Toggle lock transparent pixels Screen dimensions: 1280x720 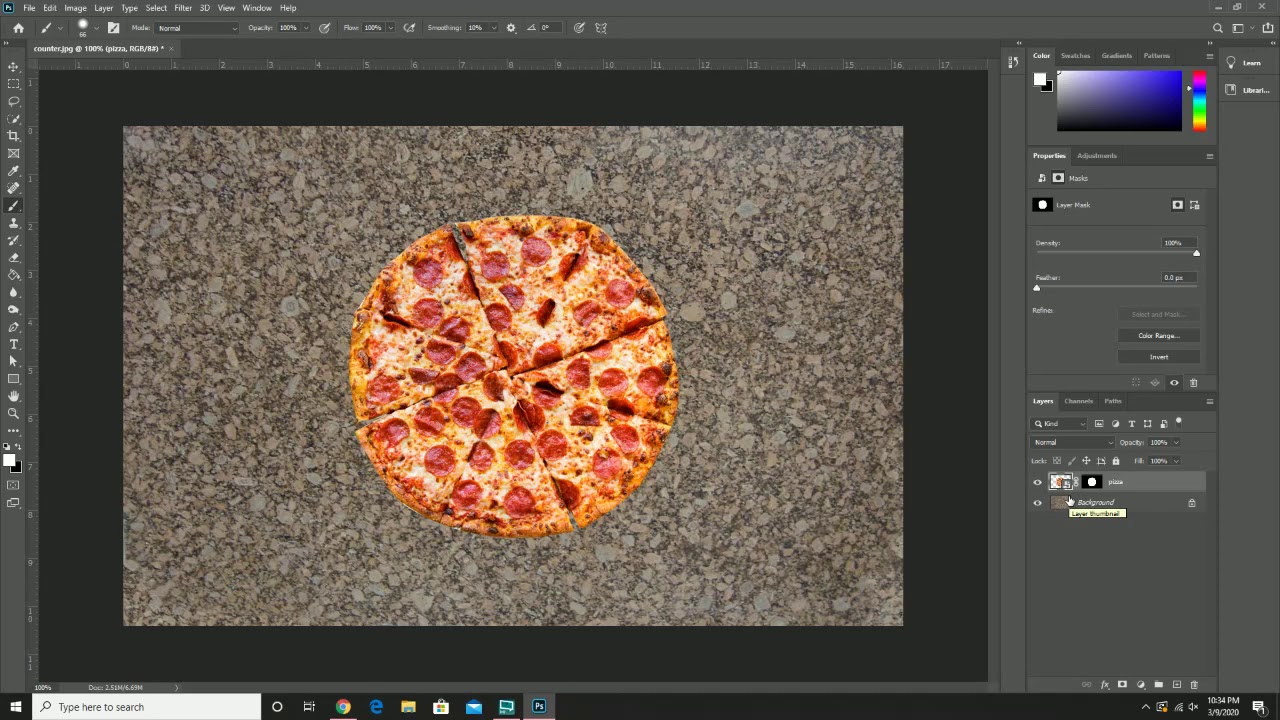[1055, 461]
